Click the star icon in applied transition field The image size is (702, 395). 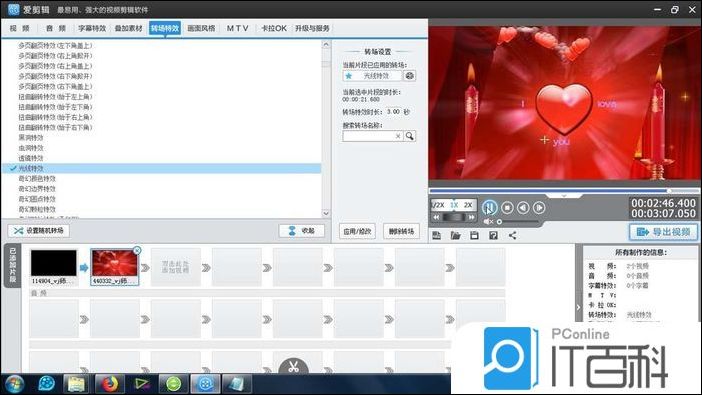coord(349,76)
